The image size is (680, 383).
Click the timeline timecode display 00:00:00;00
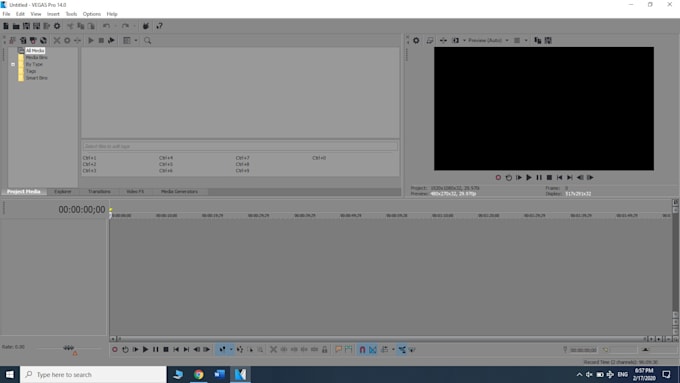pos(82,210)
